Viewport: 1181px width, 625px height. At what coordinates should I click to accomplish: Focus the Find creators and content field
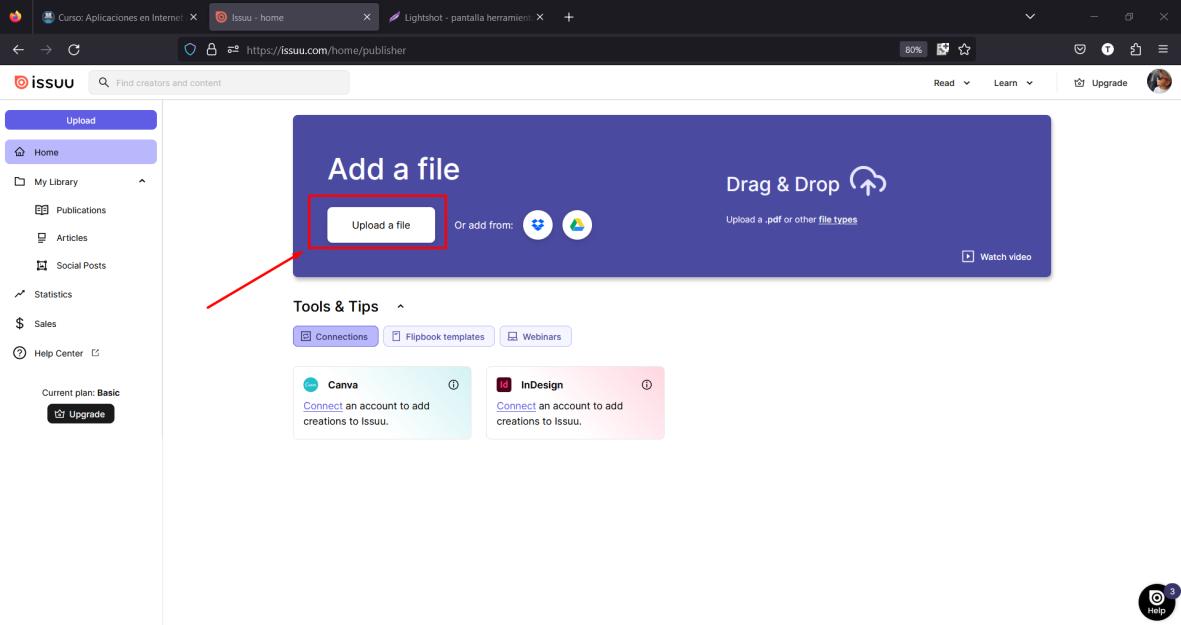(x=219, y=83)
